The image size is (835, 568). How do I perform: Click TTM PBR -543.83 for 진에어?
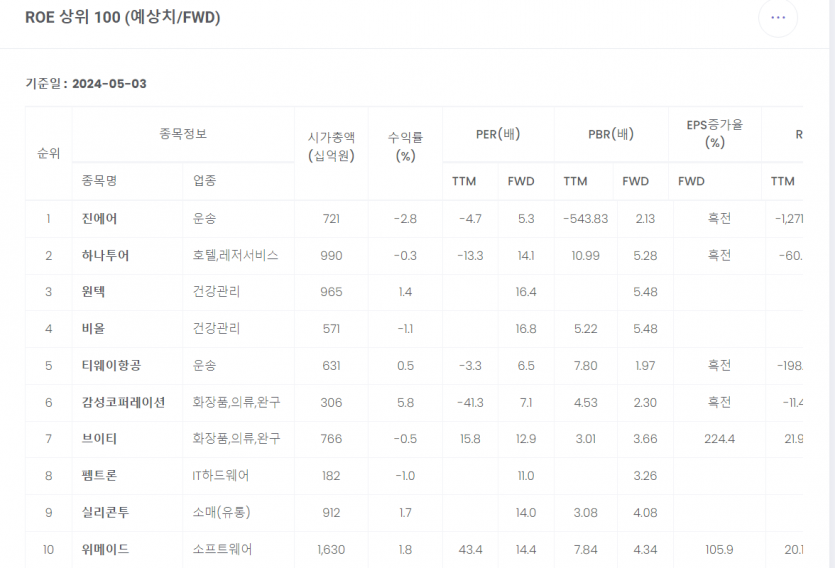point(586,219)
